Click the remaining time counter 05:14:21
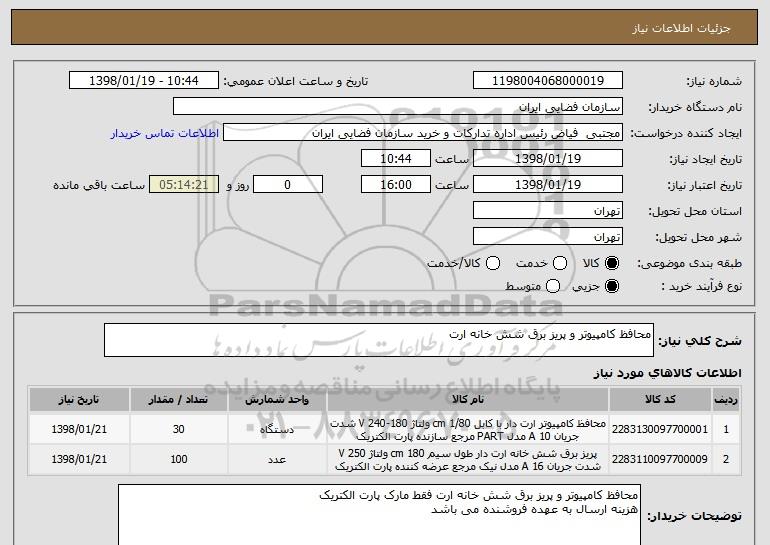Image resolution: width=770 pixels, height=545 pixels. tap(184, 185)
